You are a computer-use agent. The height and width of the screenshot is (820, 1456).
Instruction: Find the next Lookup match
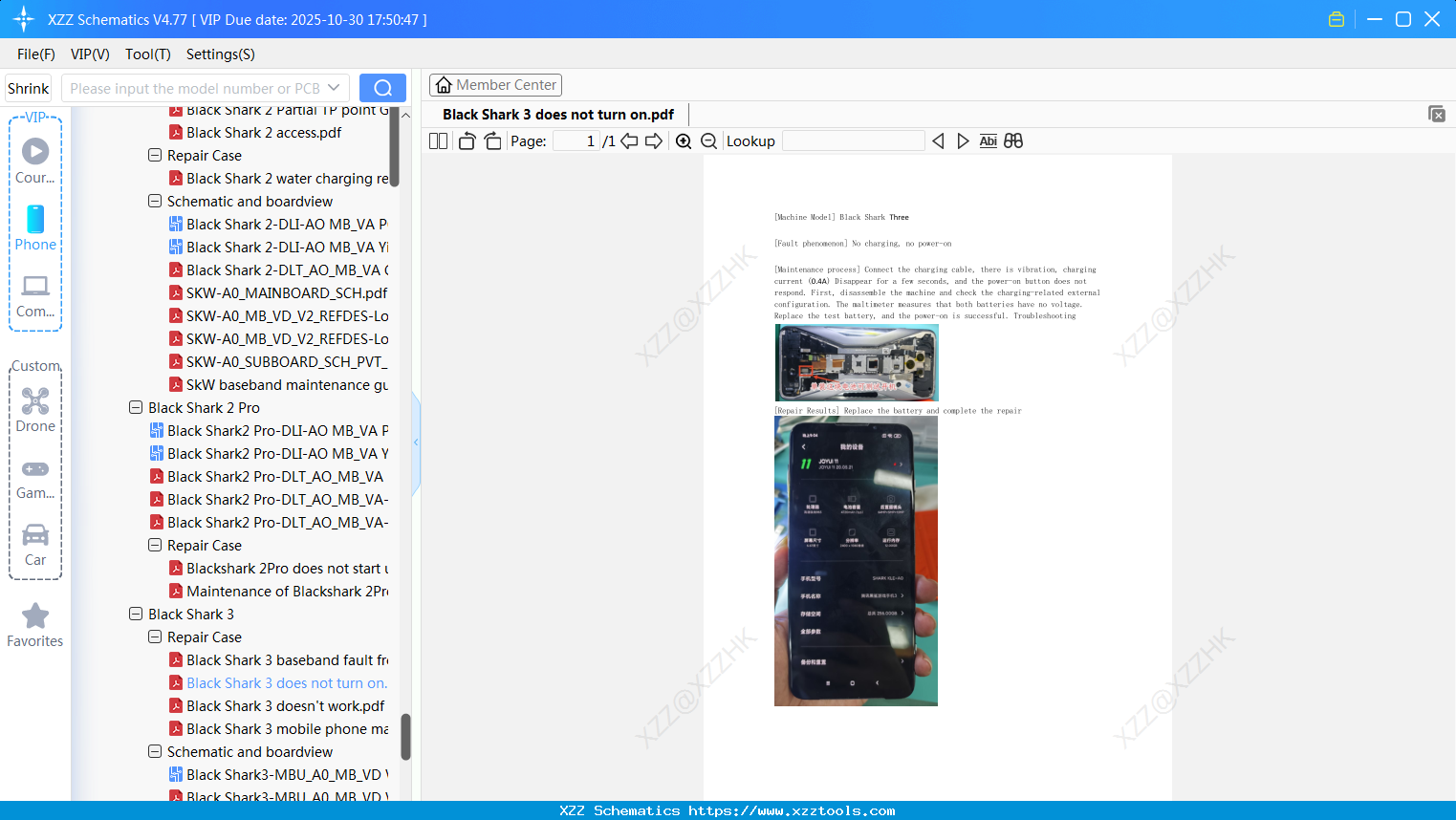pyautogui.click(x=963, y=141)
